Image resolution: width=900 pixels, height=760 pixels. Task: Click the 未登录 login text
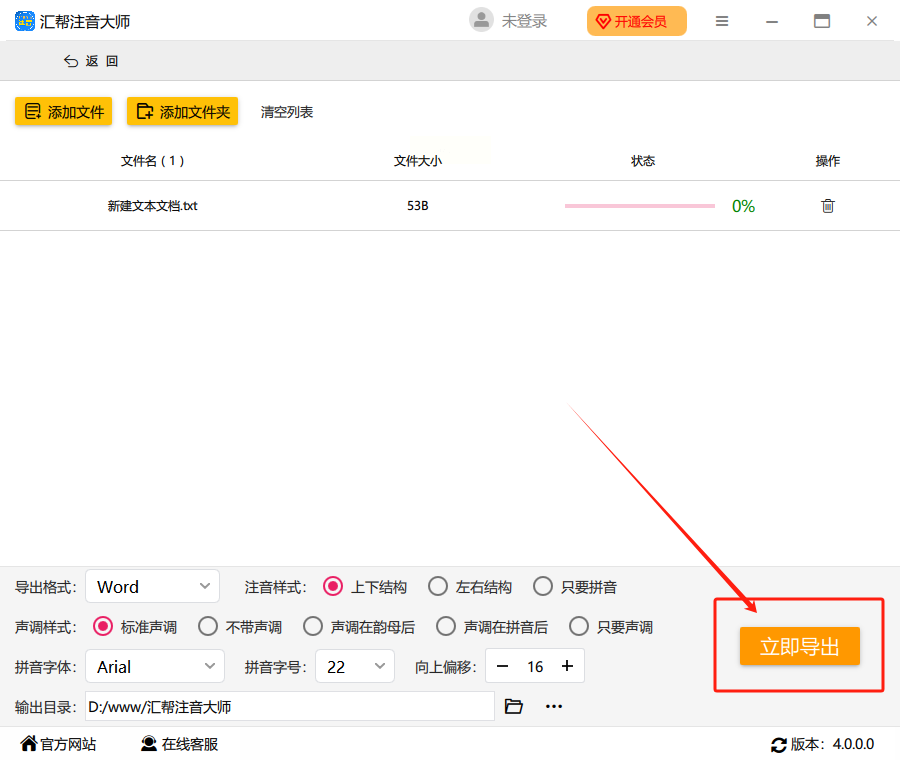pos(525,21)
